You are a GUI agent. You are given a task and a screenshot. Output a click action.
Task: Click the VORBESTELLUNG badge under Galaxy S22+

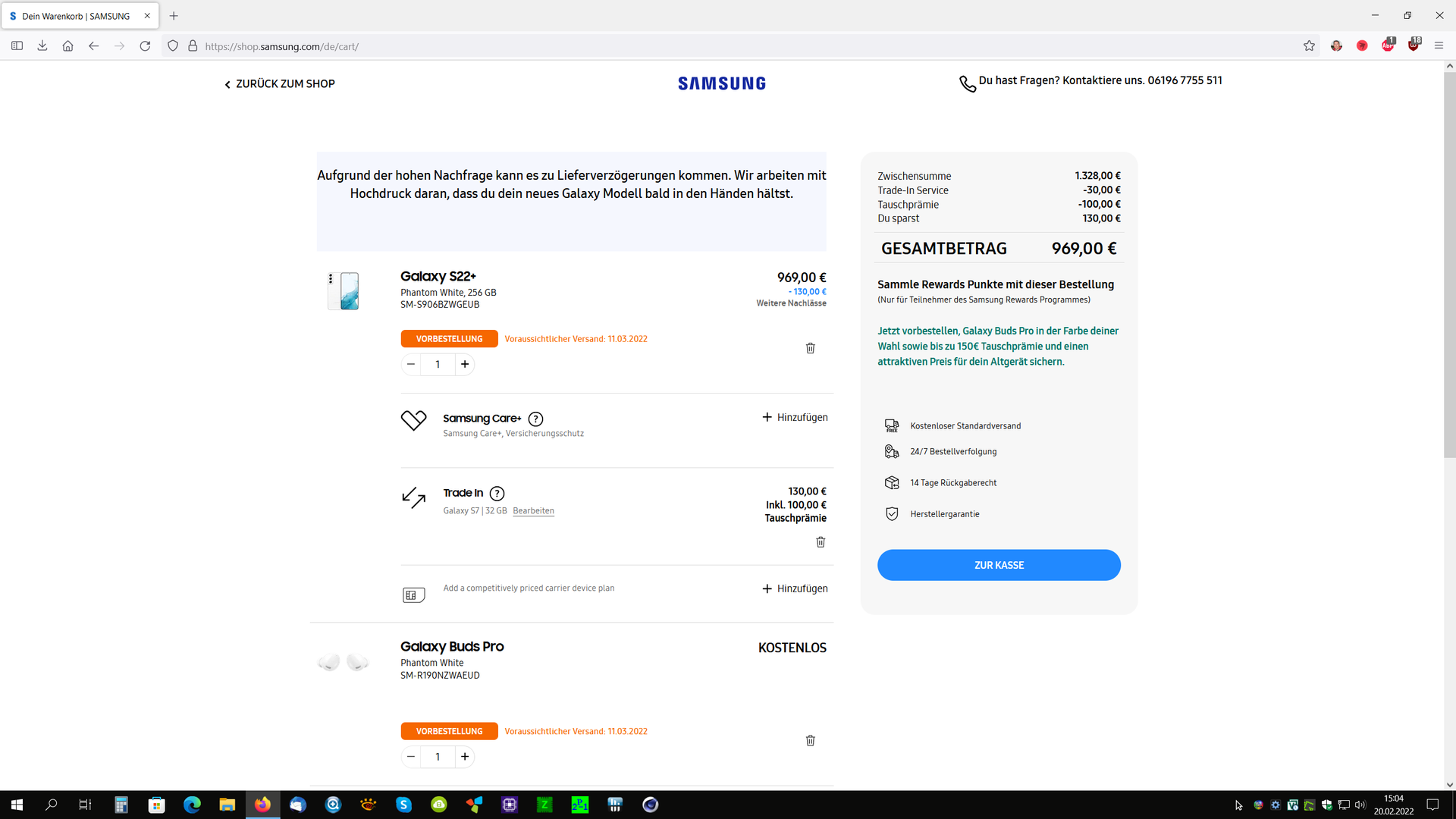tap(449, 339)
